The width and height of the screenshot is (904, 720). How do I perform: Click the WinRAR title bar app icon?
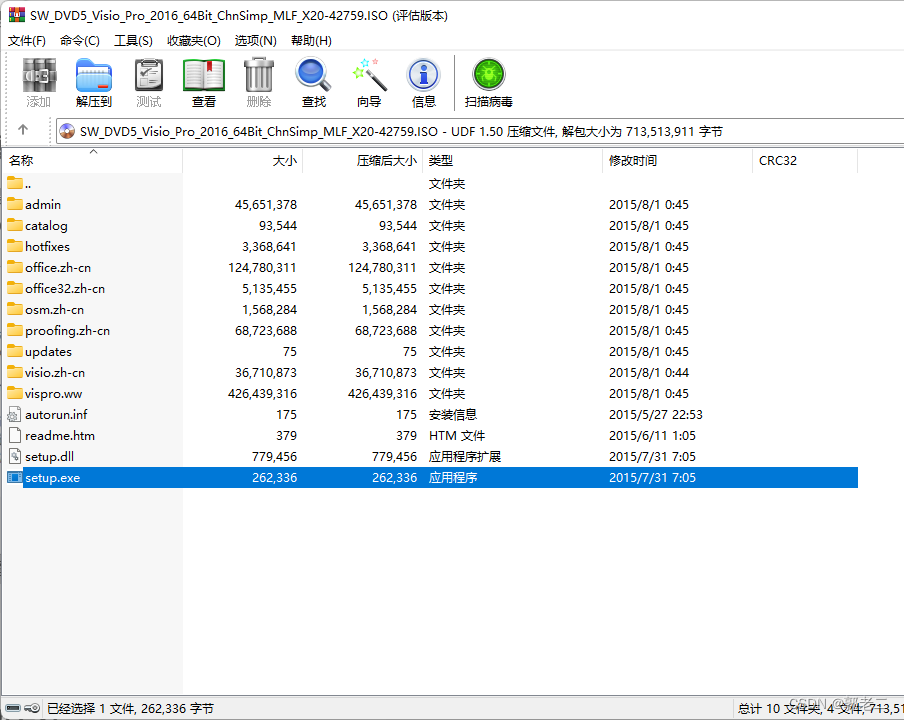coord(17,14)
